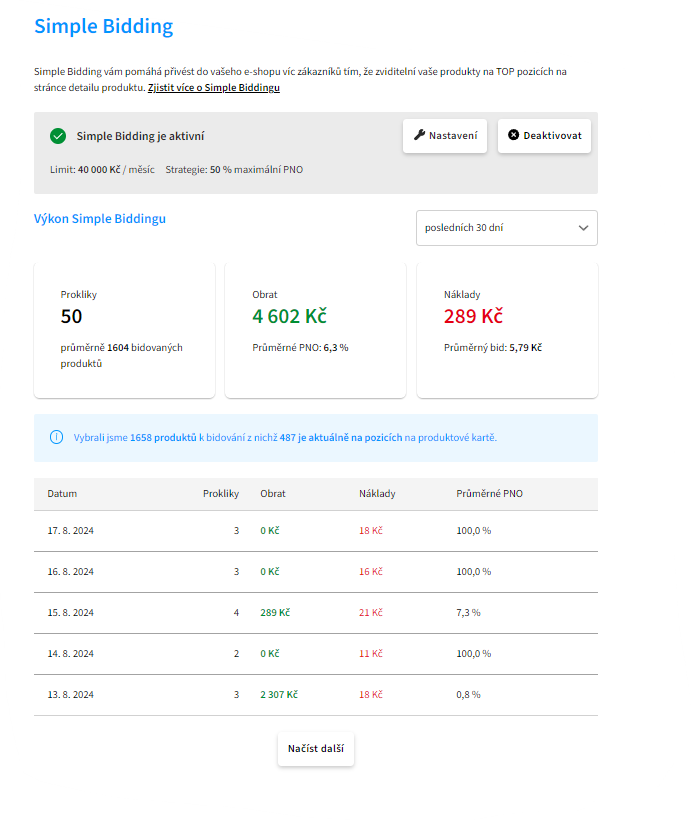This screenshot has width=691, height=820.
Task: Click 'Průměrný bid: 5,79 Kč' text
Action: click(x=493, y=348)
